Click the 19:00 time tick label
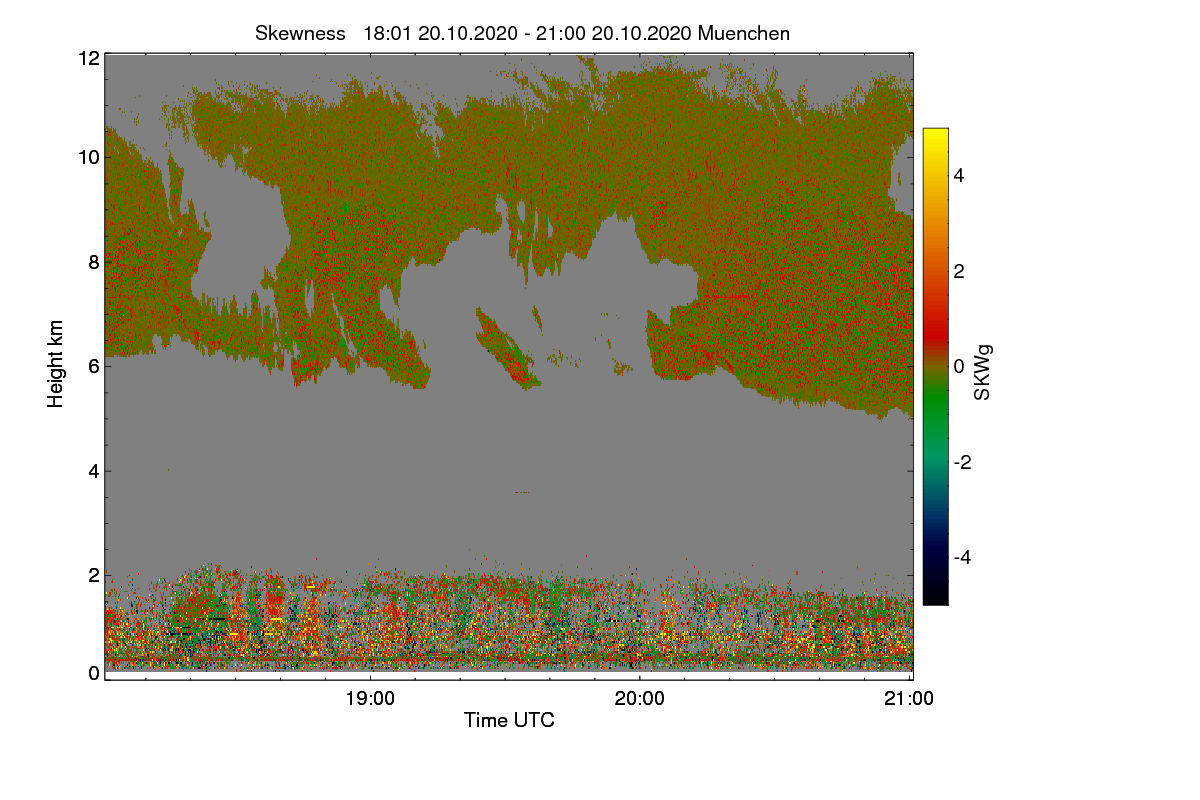The height and width of the screenshot is (800, 1200). 370,699
